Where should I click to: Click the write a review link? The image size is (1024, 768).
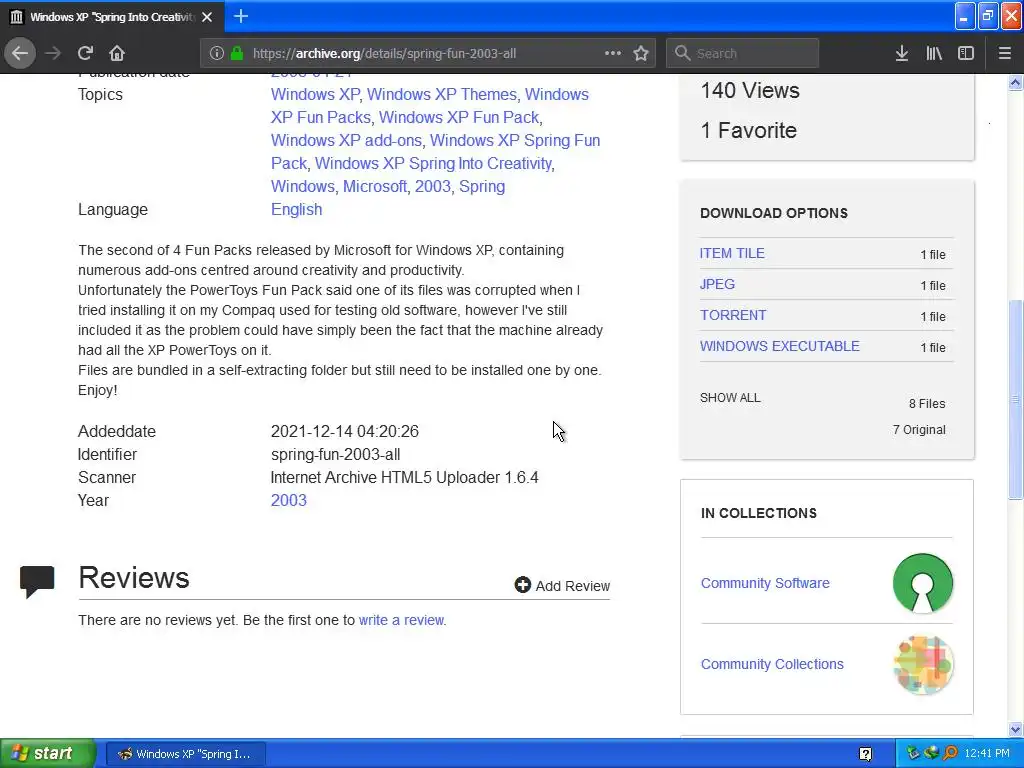(401, 620)
